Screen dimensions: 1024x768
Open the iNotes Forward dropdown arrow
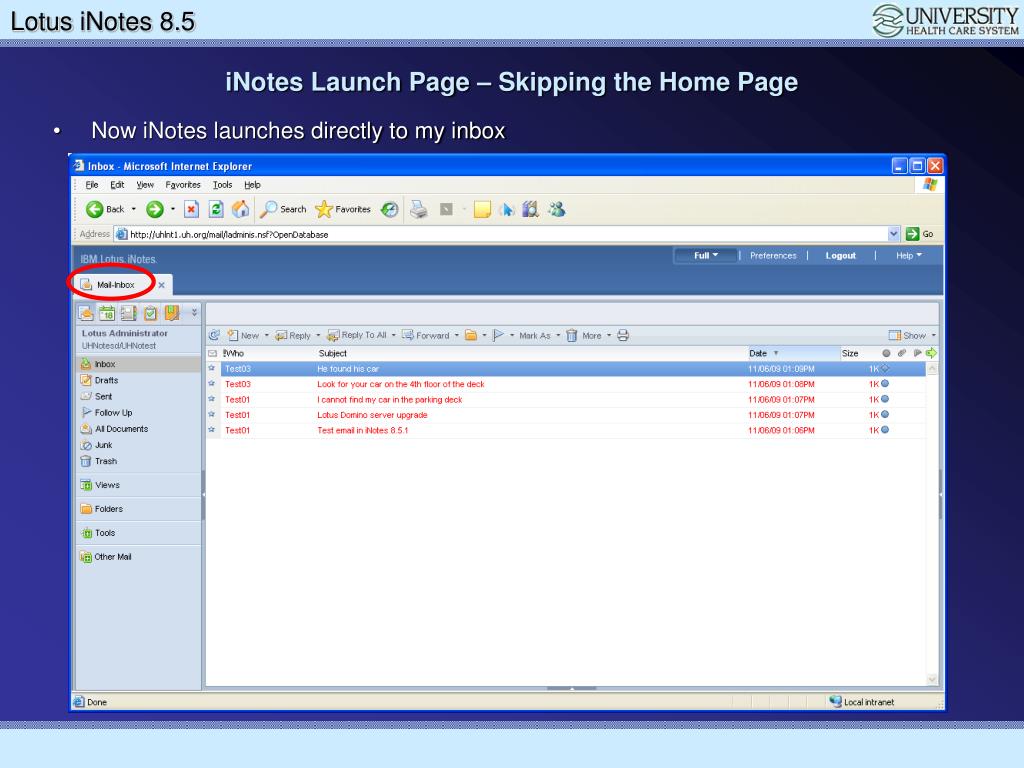pos(456,336)
